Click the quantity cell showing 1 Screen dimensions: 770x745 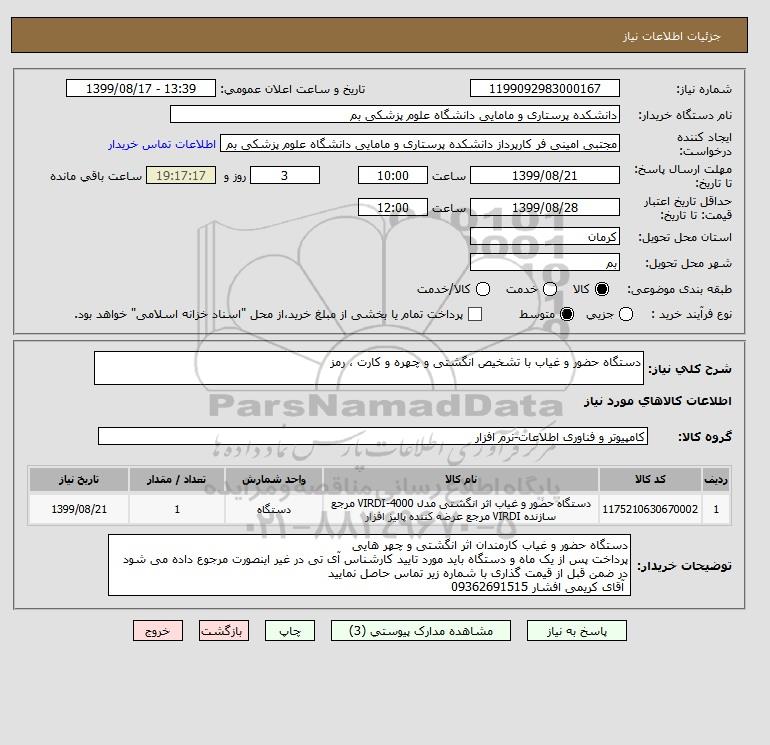coord(177,509)
